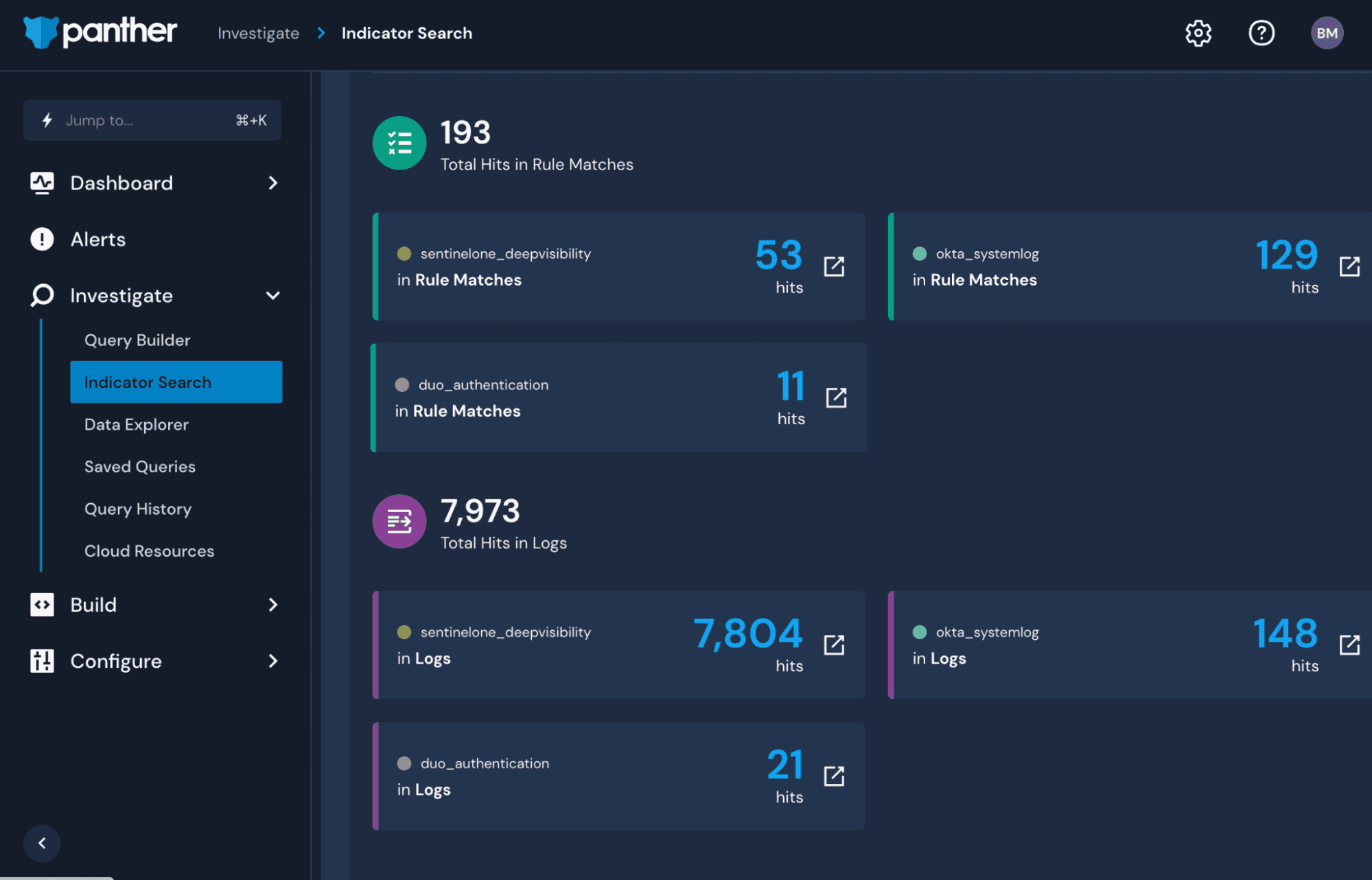Viewport: 1372px width, 880px height.
Task: Click the external link icon for okta_systemlog Rule Matches
Action: [1349, 265]
